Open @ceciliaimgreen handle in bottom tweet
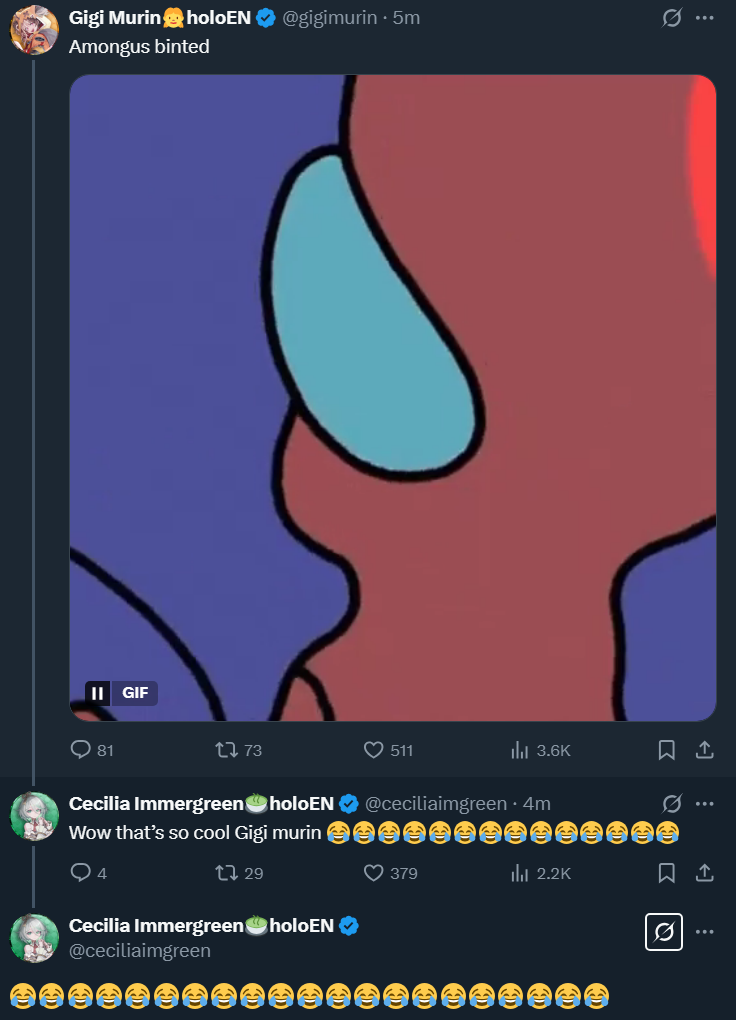Image resolution: width=736 pixels, height=1020 pixels. 140,950
